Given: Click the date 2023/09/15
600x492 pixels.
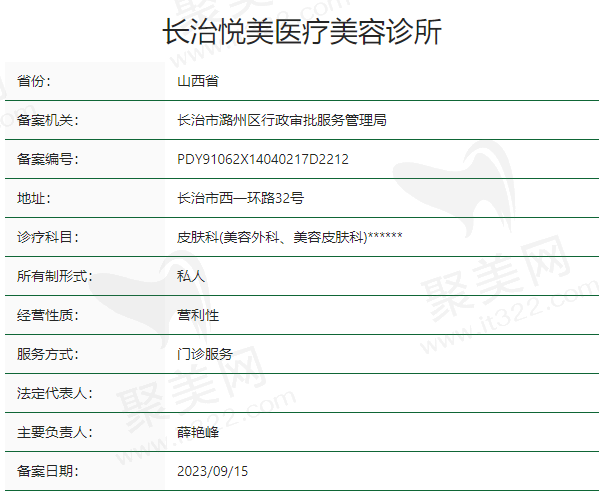Looking at the screenshot, I should click(212, 471).
